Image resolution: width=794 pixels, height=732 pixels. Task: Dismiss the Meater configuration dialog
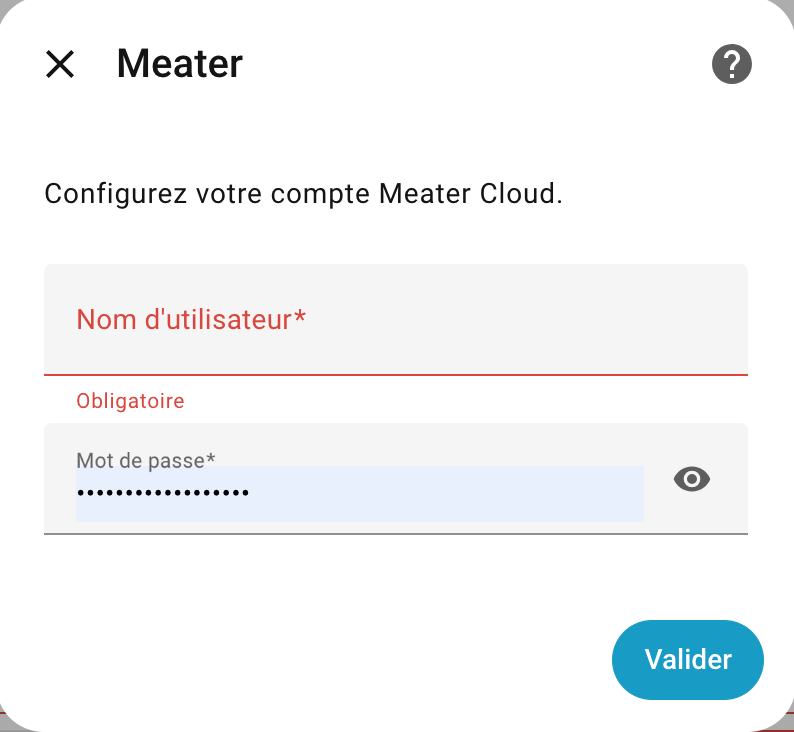tap(61, 65)
